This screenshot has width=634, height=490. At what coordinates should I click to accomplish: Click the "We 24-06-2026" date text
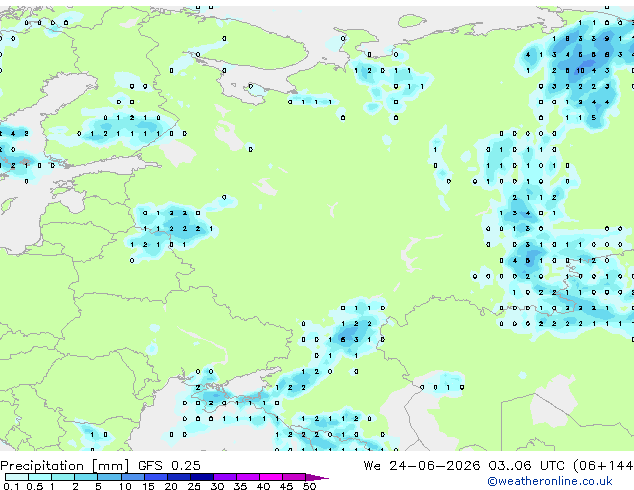pyautogui.click(x=422, y=466)
